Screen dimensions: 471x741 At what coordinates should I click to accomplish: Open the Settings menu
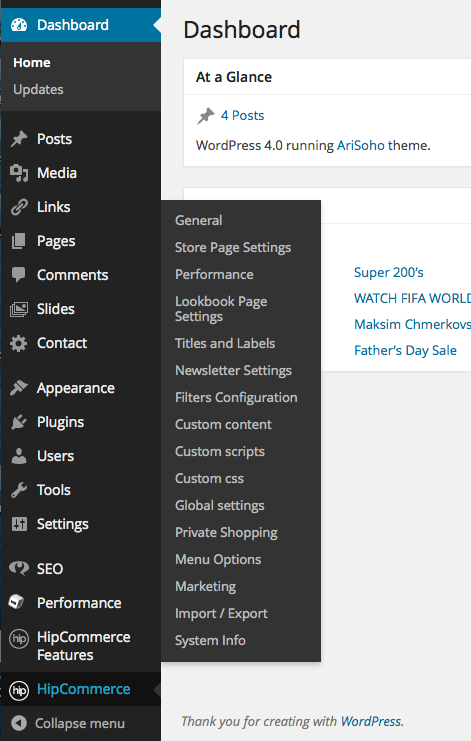pyautogui.click(x=80, y=524)
